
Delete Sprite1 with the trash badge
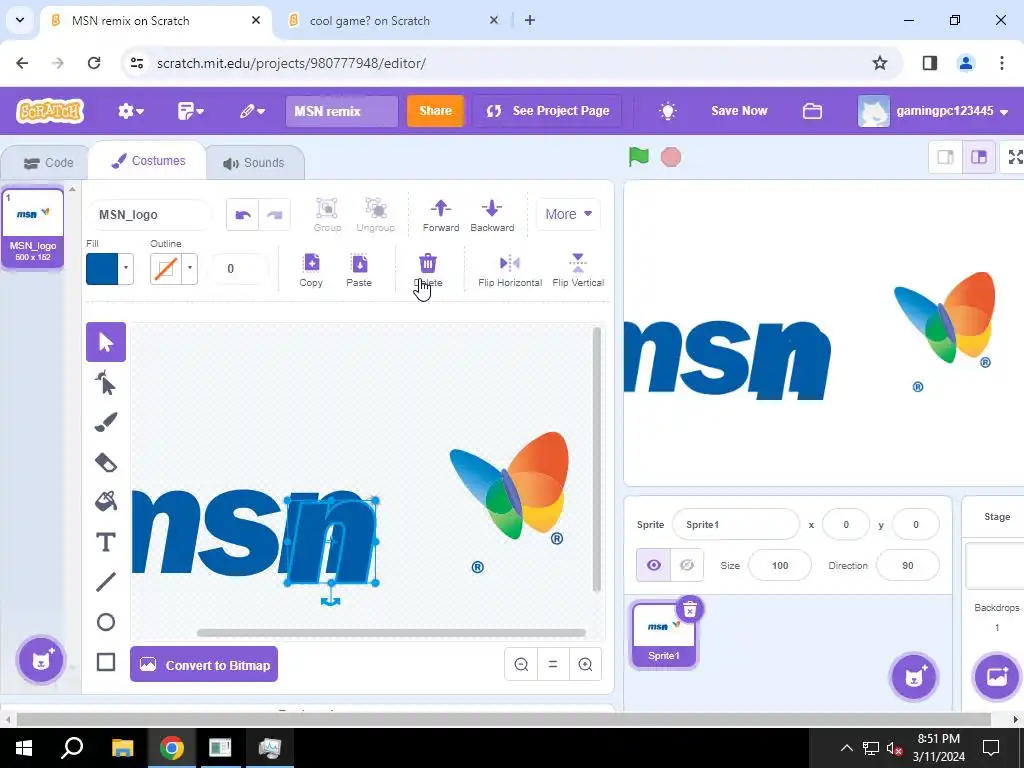click(x=690, y=609)
